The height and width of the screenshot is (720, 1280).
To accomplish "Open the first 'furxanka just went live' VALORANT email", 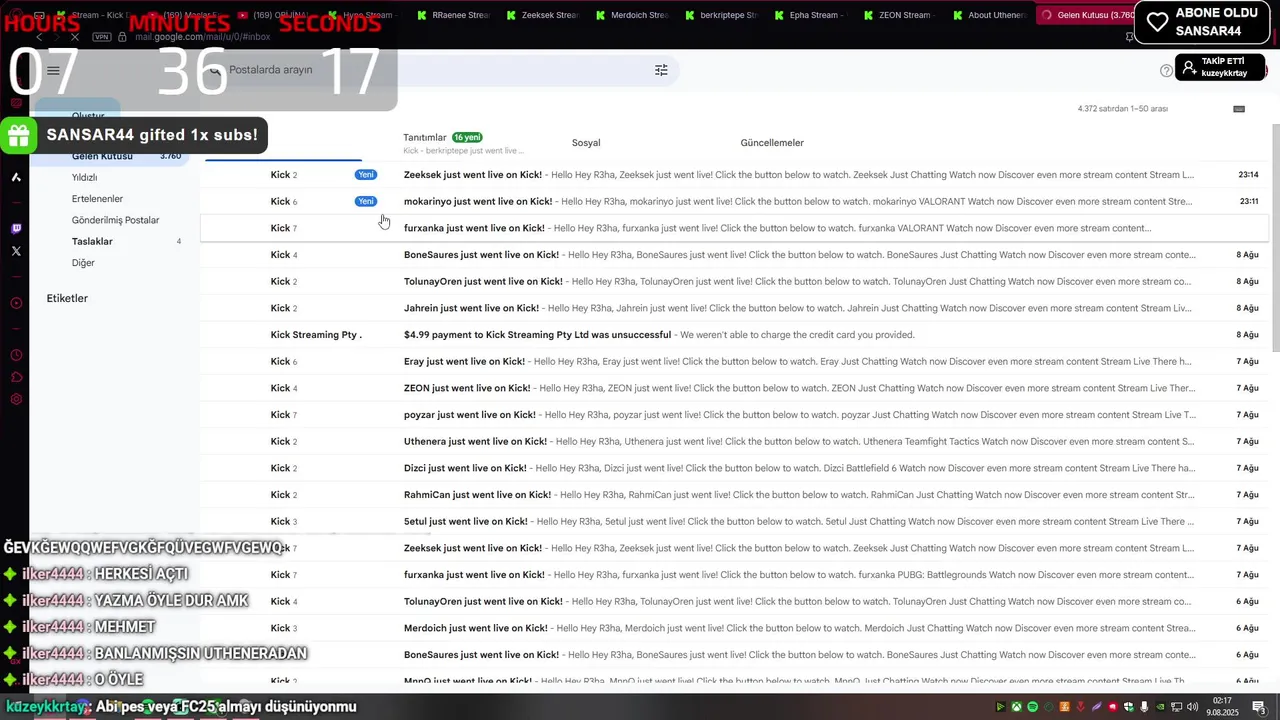I will tap(735, 228).
